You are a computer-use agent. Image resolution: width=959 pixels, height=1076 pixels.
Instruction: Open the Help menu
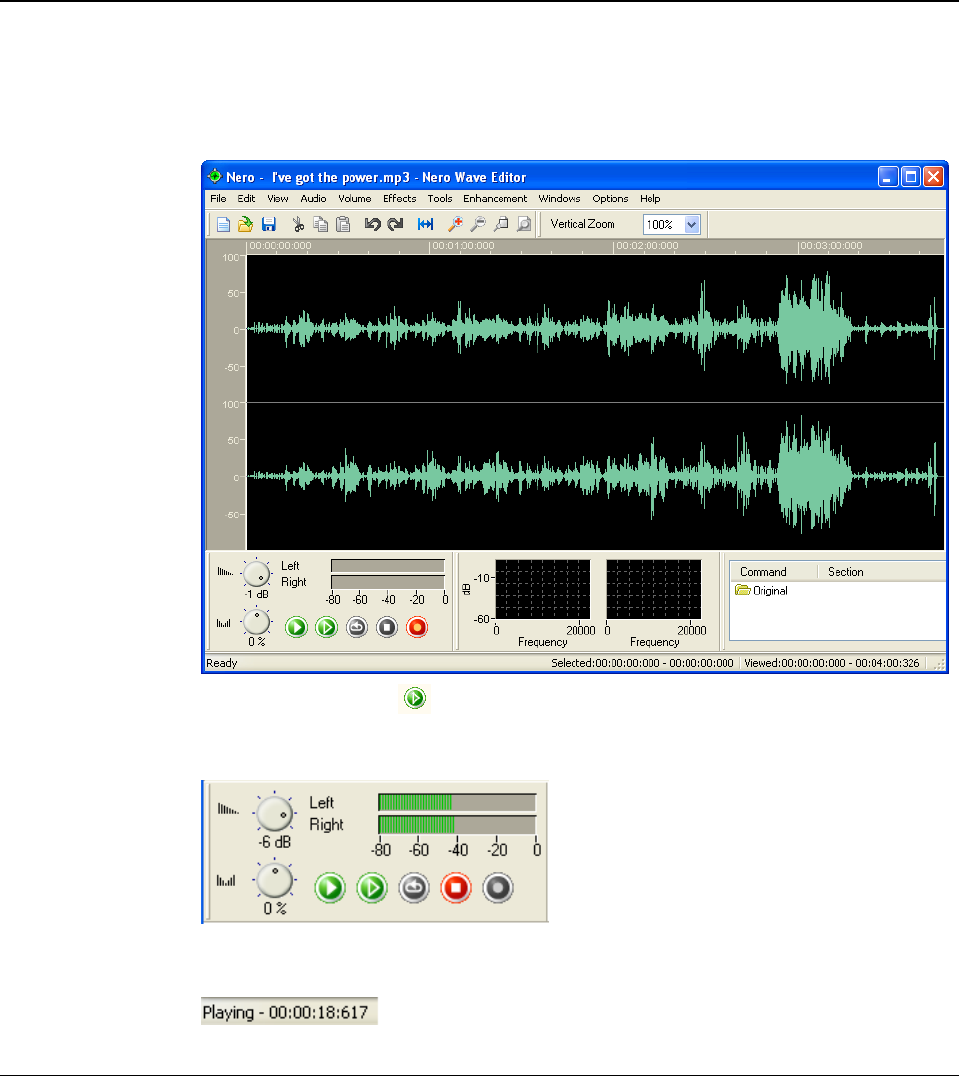[x=650, y=199]
